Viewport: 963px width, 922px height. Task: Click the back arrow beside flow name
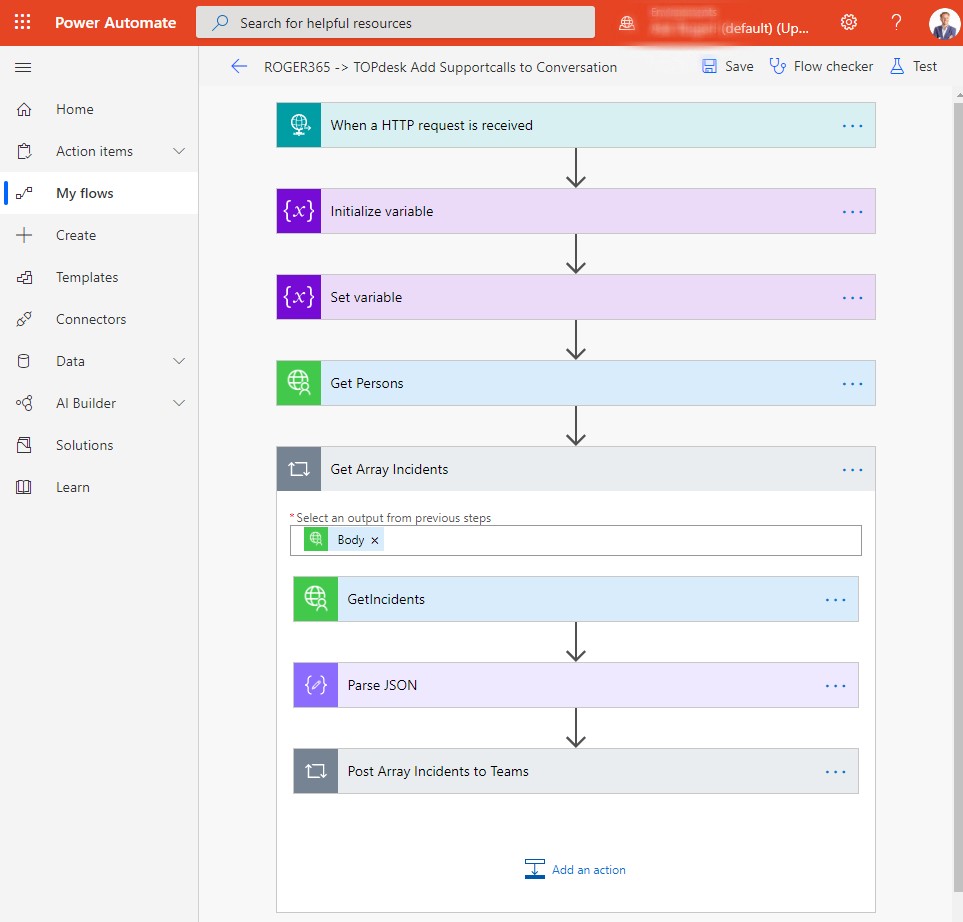(238, 67)
